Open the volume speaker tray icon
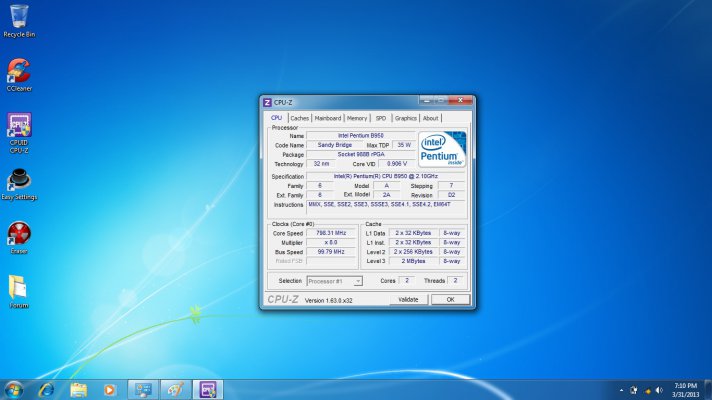712x400 pixels. (659, 390)
